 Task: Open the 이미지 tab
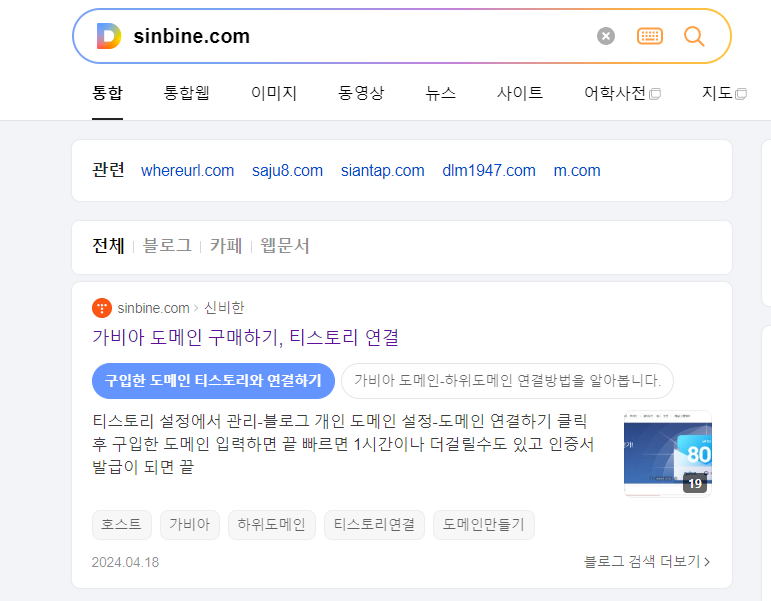(x=274, y=93)
